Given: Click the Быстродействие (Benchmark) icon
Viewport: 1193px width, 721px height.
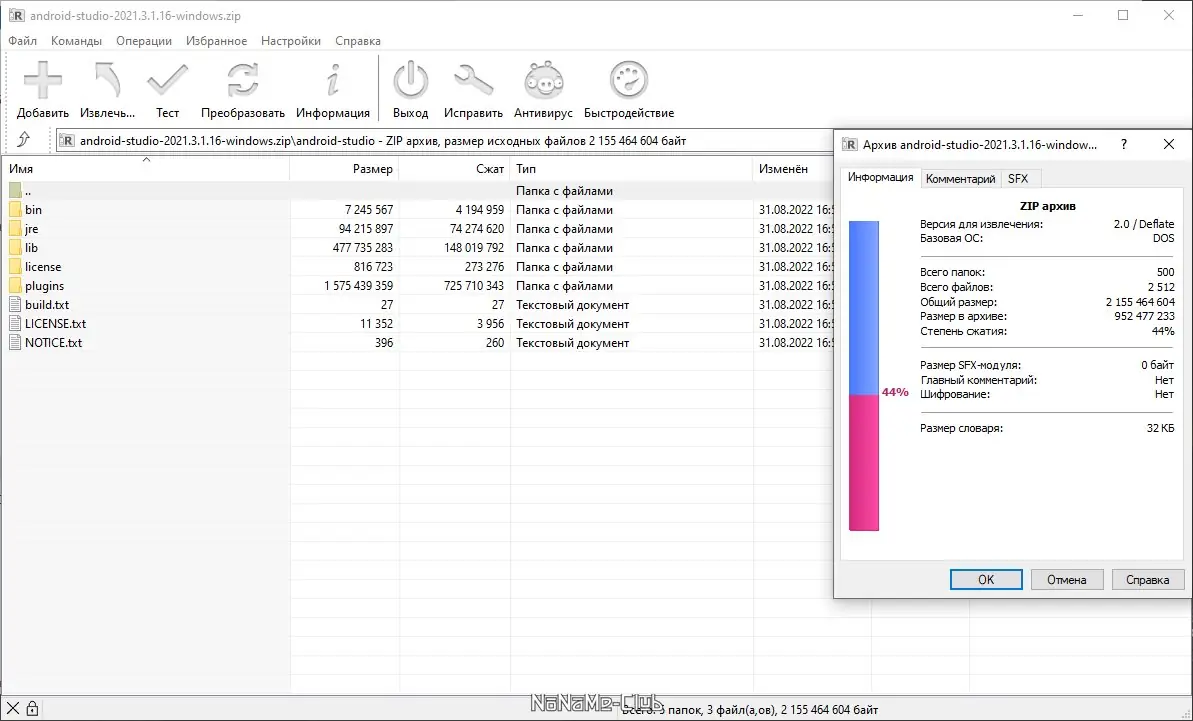Looking at the screenshot, I should [628, 80].
